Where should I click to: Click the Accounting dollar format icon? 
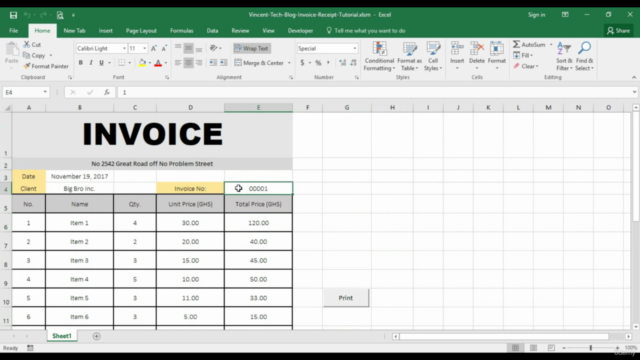click(302, 63)
